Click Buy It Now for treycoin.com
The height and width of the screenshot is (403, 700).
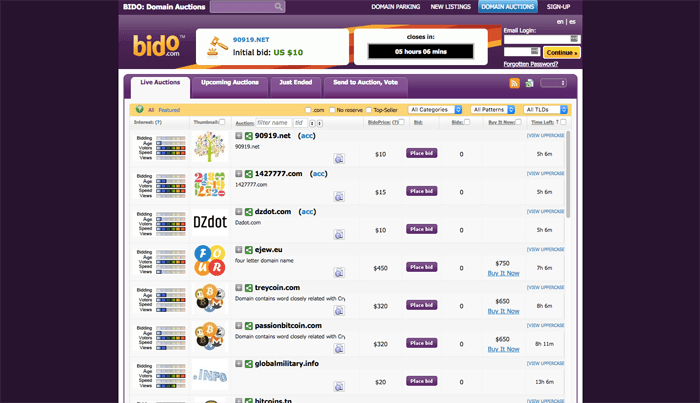(x=503, y=311)
